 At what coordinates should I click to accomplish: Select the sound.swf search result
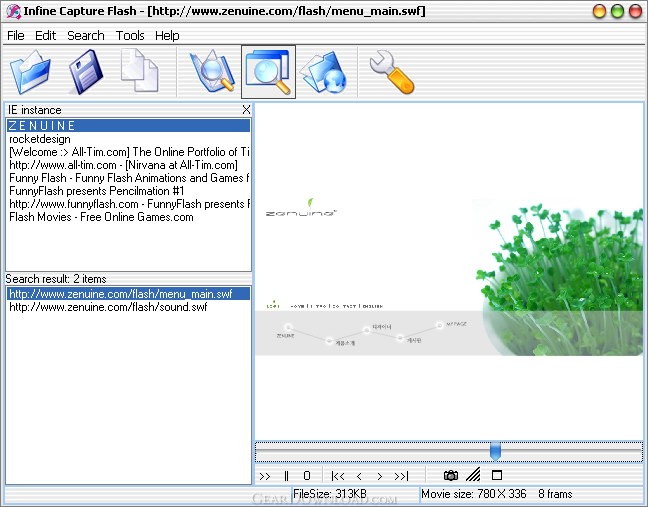coord(128,307)
